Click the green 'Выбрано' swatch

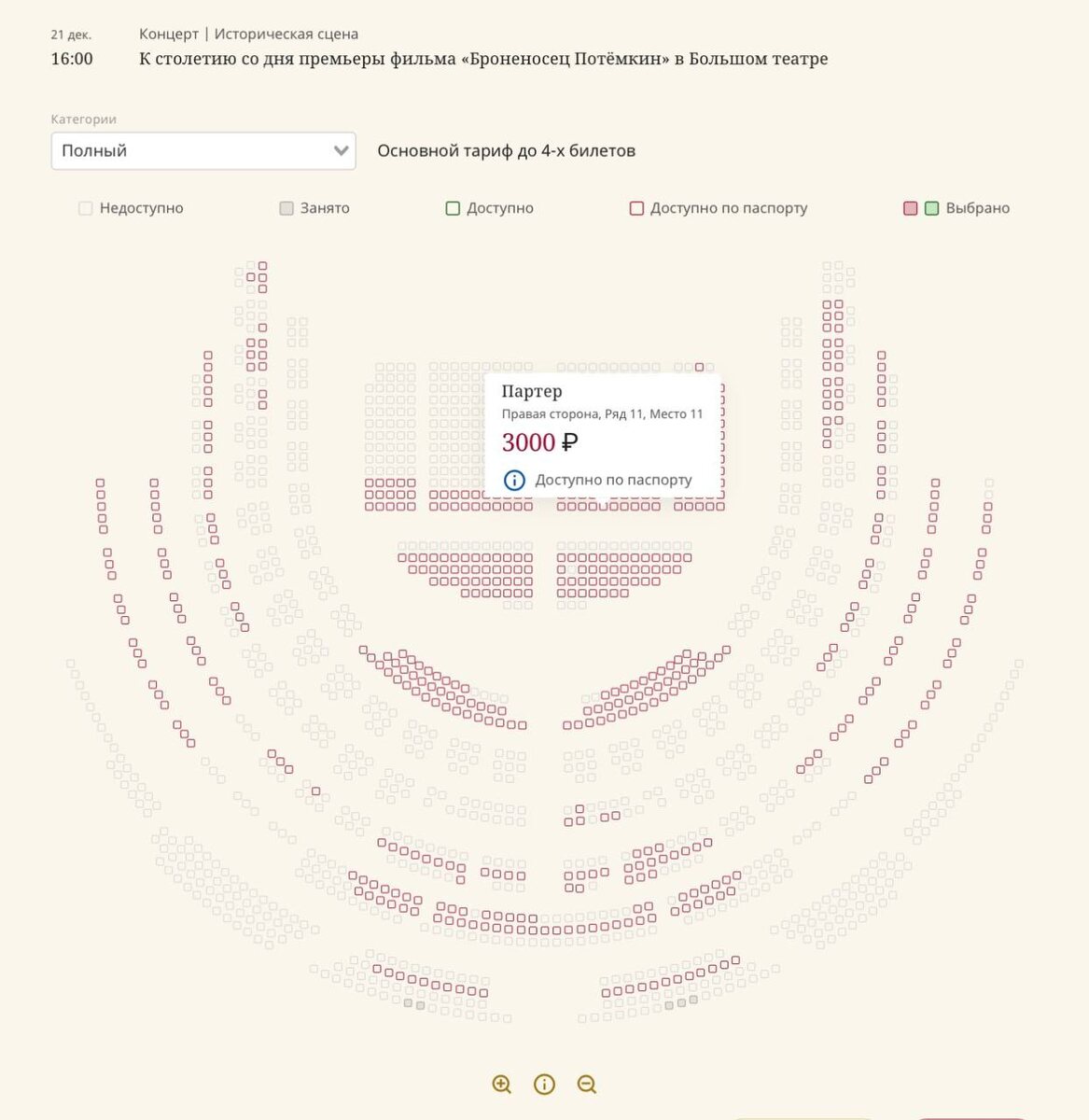pyautogui.click(x=931, y=208)
